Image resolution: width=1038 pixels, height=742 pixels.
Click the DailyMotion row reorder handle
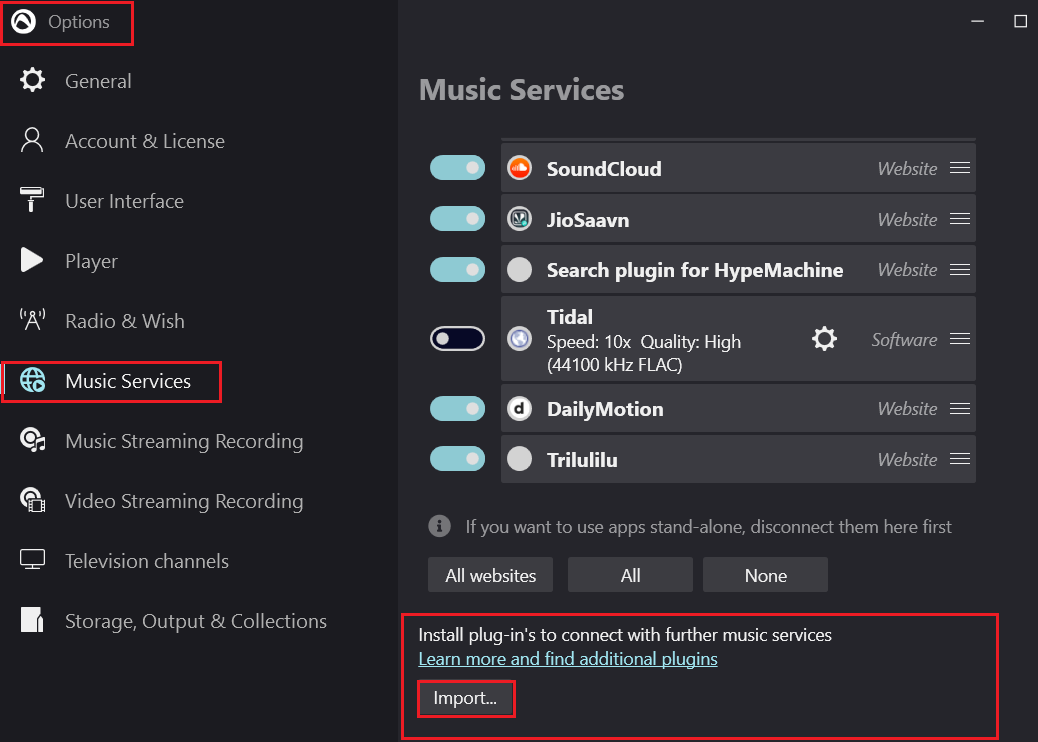coord(960,408)
